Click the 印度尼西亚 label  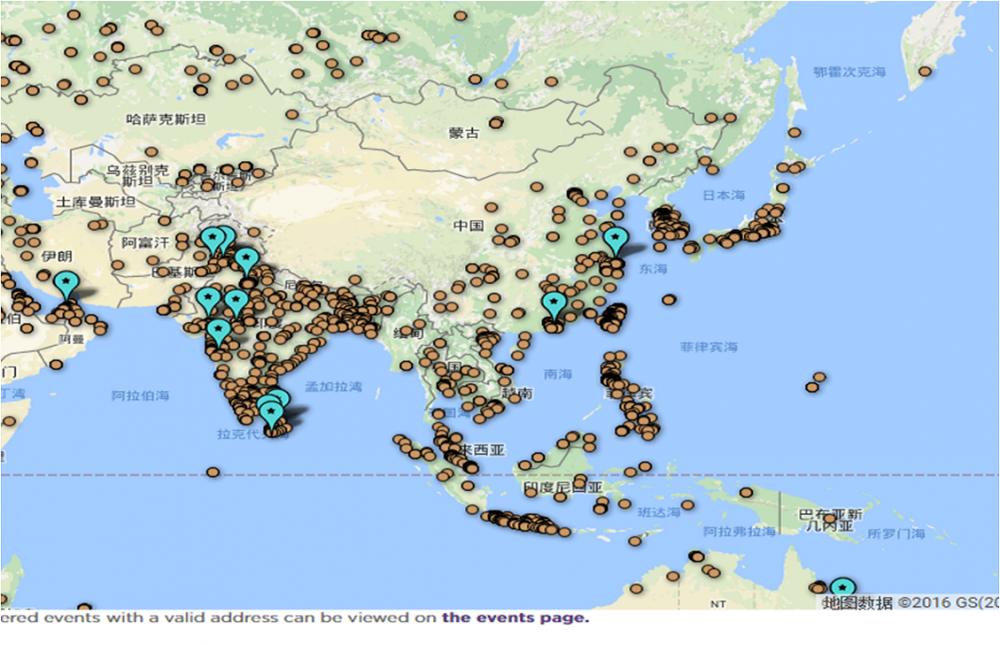[x=562, y=487]
